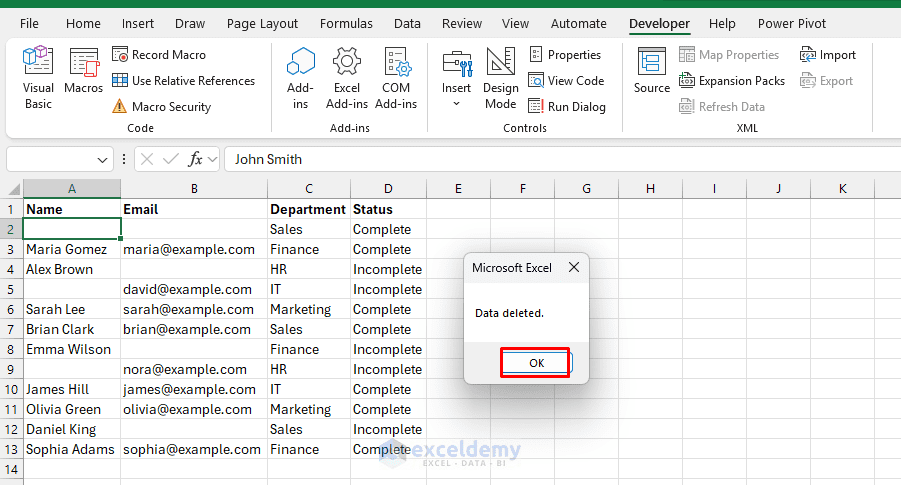Select the Olivia Green cell

click(x=72, y=409)
